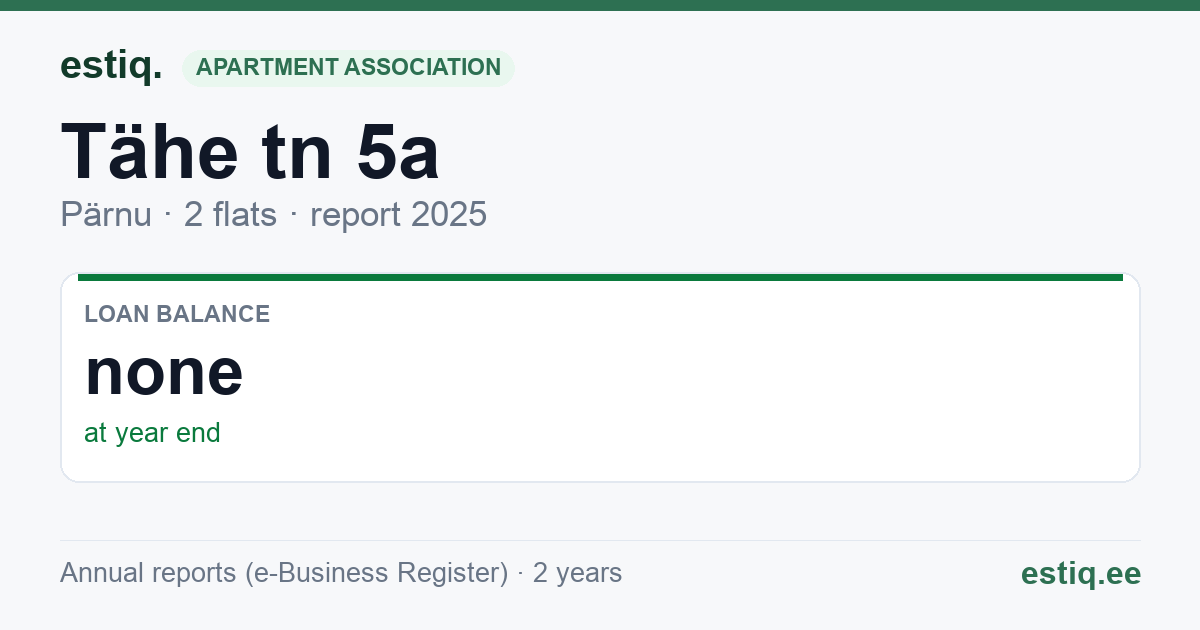Click the LOAN BALANCE label
Screen dimensions: 1200x630
click(x=177, y=314)
